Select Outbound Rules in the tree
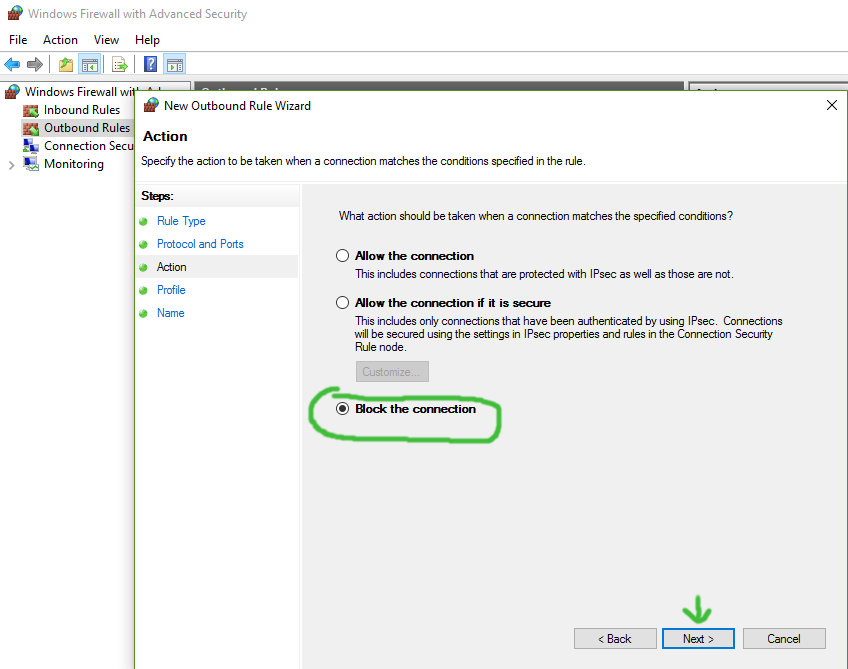 click(x=87, y=128)
